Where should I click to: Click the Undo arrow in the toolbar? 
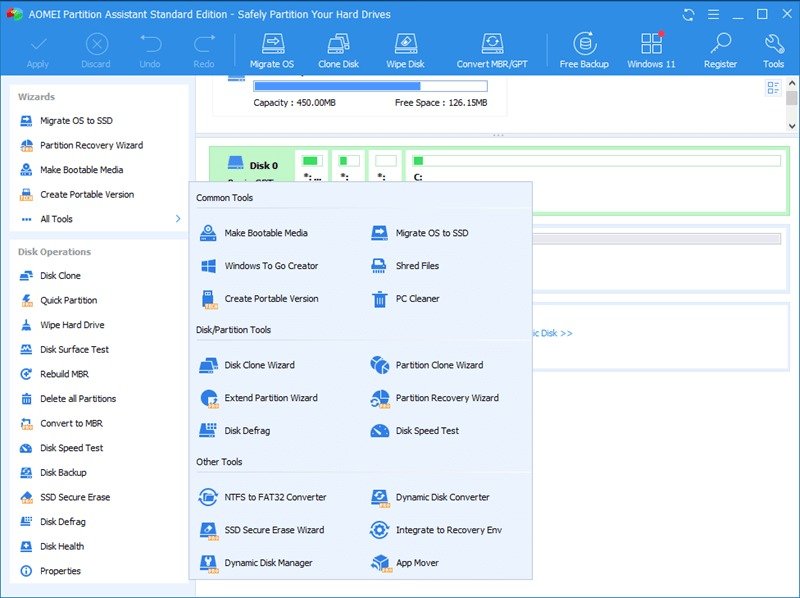click(150, 51)
